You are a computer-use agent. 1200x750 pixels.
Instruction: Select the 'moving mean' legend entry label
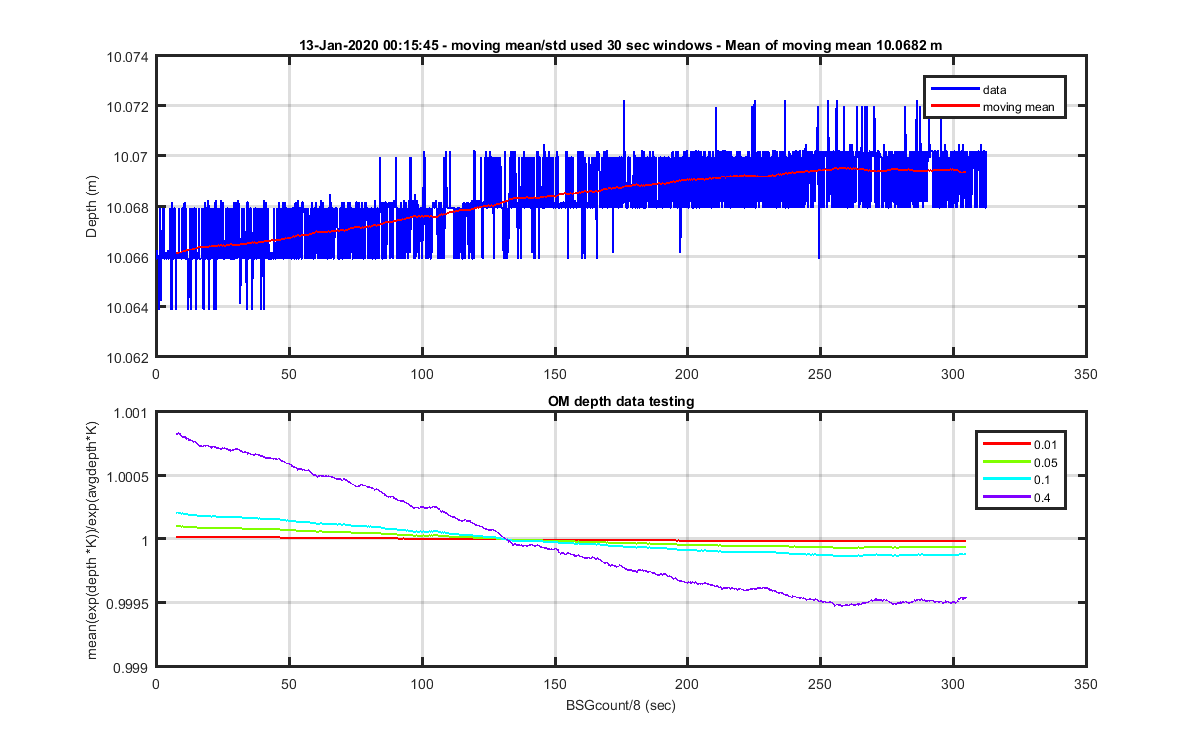pos(1018,107)
